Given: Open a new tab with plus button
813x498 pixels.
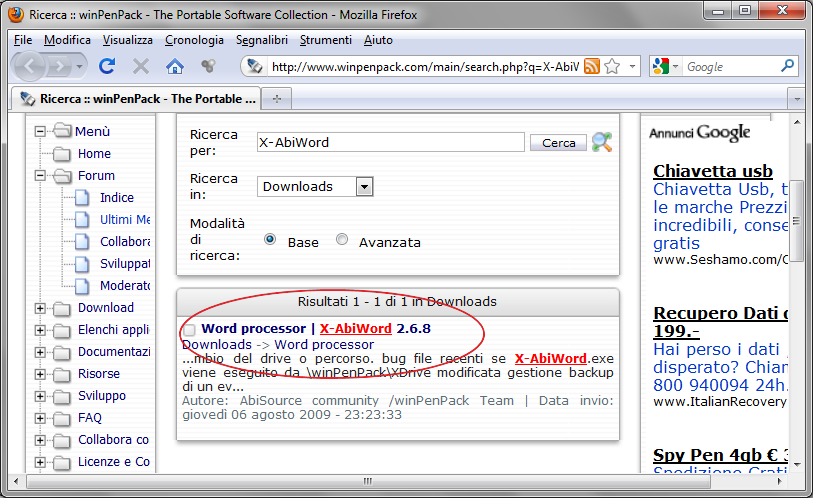Looking at the screenshot, I should [x=277, y=99].
